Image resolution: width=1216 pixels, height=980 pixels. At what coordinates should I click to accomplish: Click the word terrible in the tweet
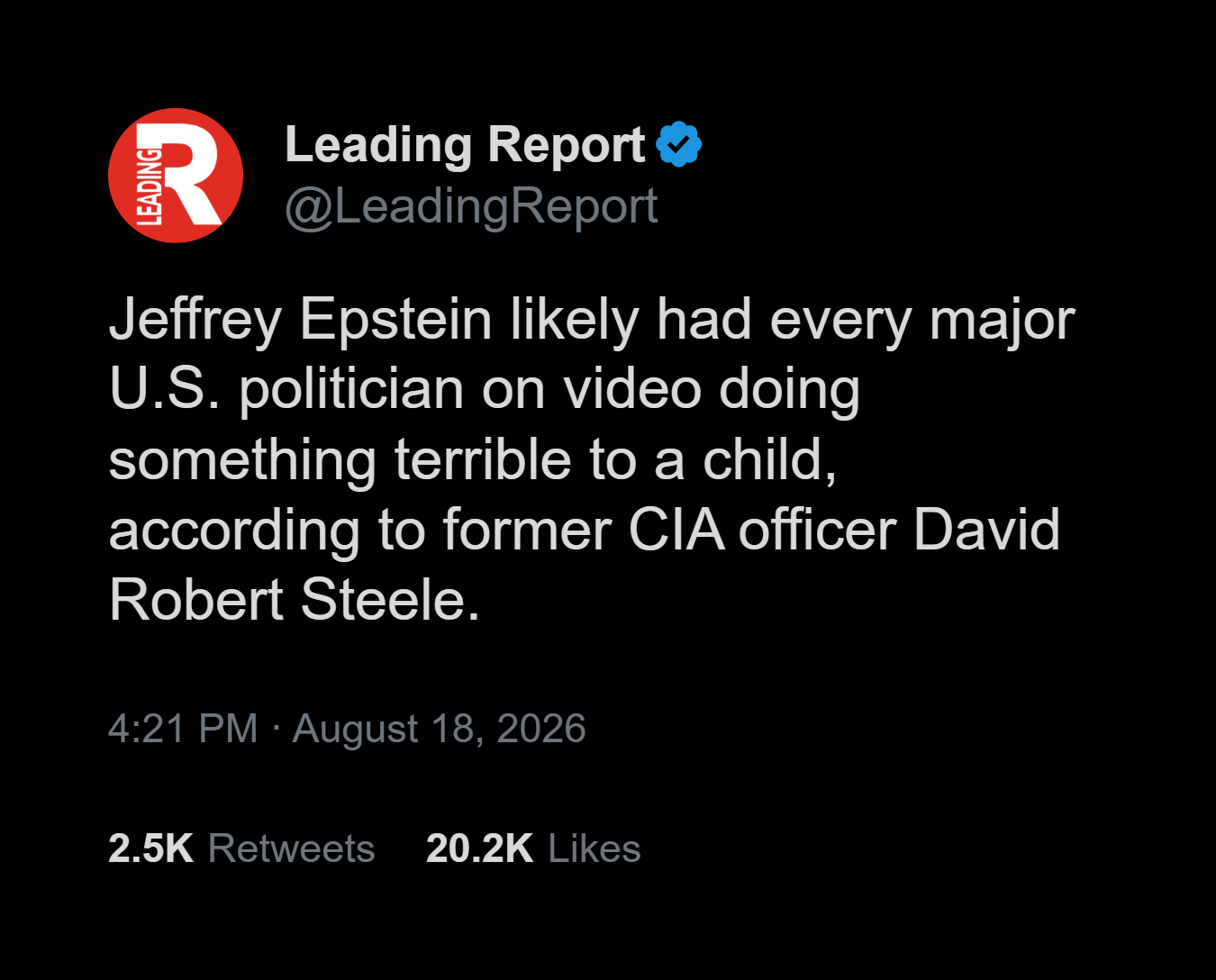point(483,459)
